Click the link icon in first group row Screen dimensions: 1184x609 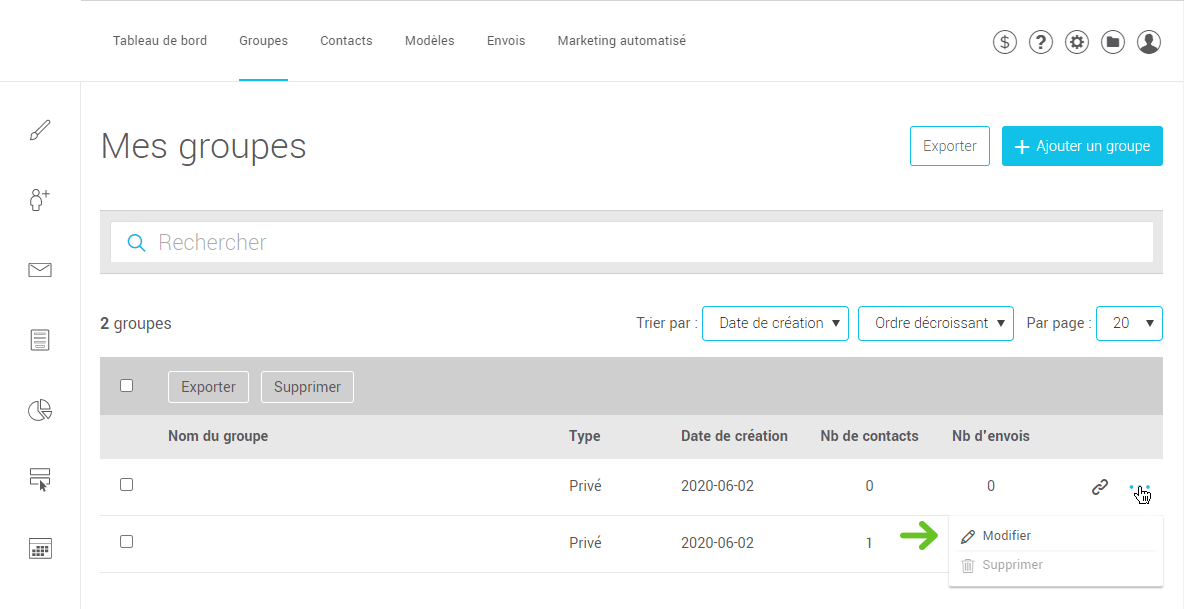[1099, 488]
